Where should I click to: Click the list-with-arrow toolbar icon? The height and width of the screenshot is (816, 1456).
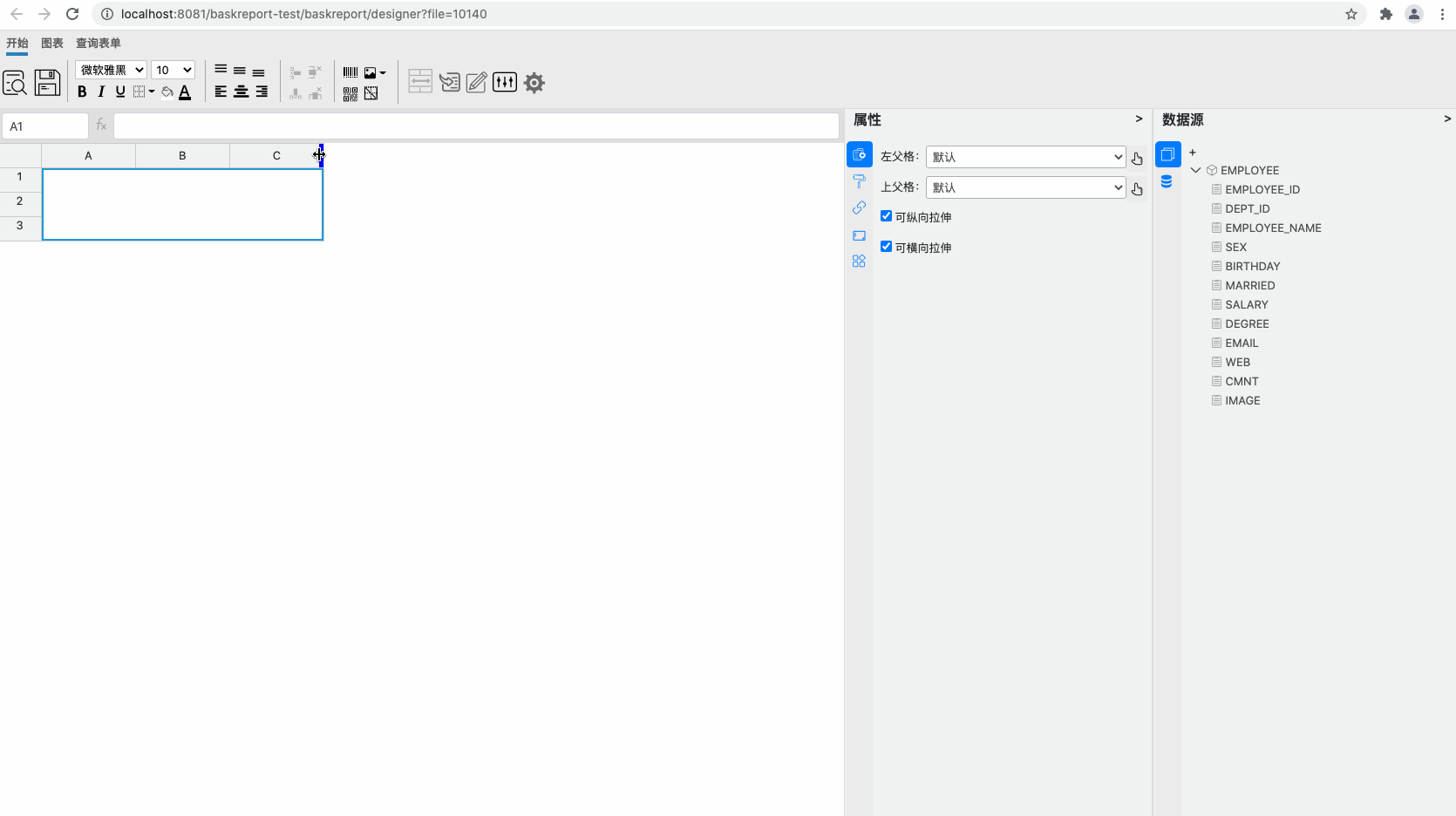click(450, 83)
